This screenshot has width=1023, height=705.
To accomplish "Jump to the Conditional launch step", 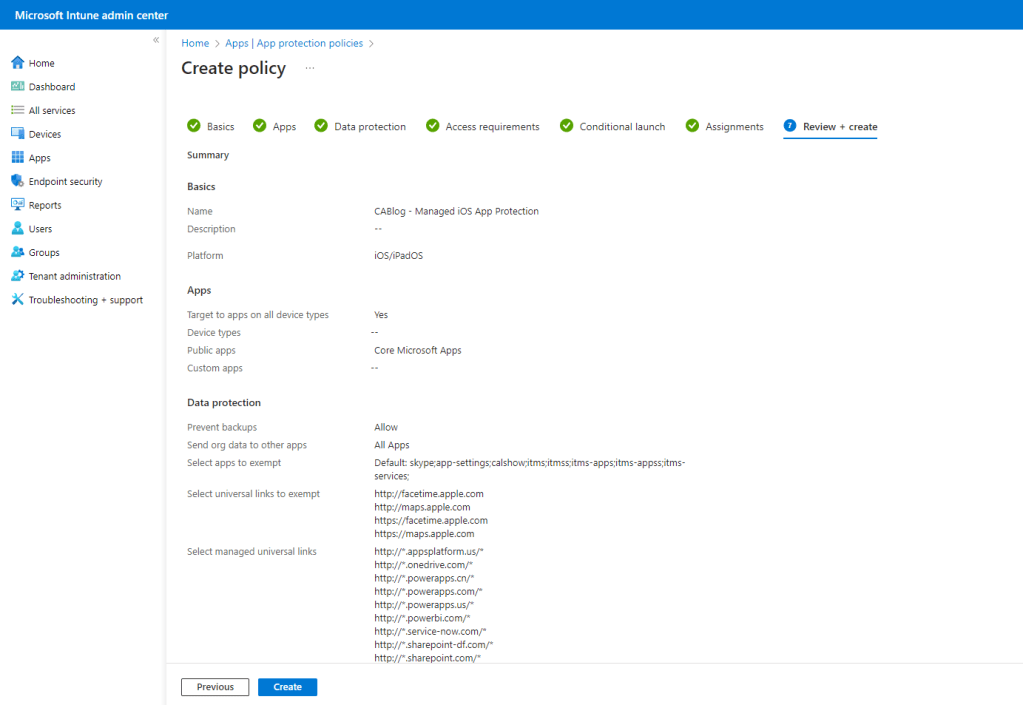I will click(x=622, y=127).
